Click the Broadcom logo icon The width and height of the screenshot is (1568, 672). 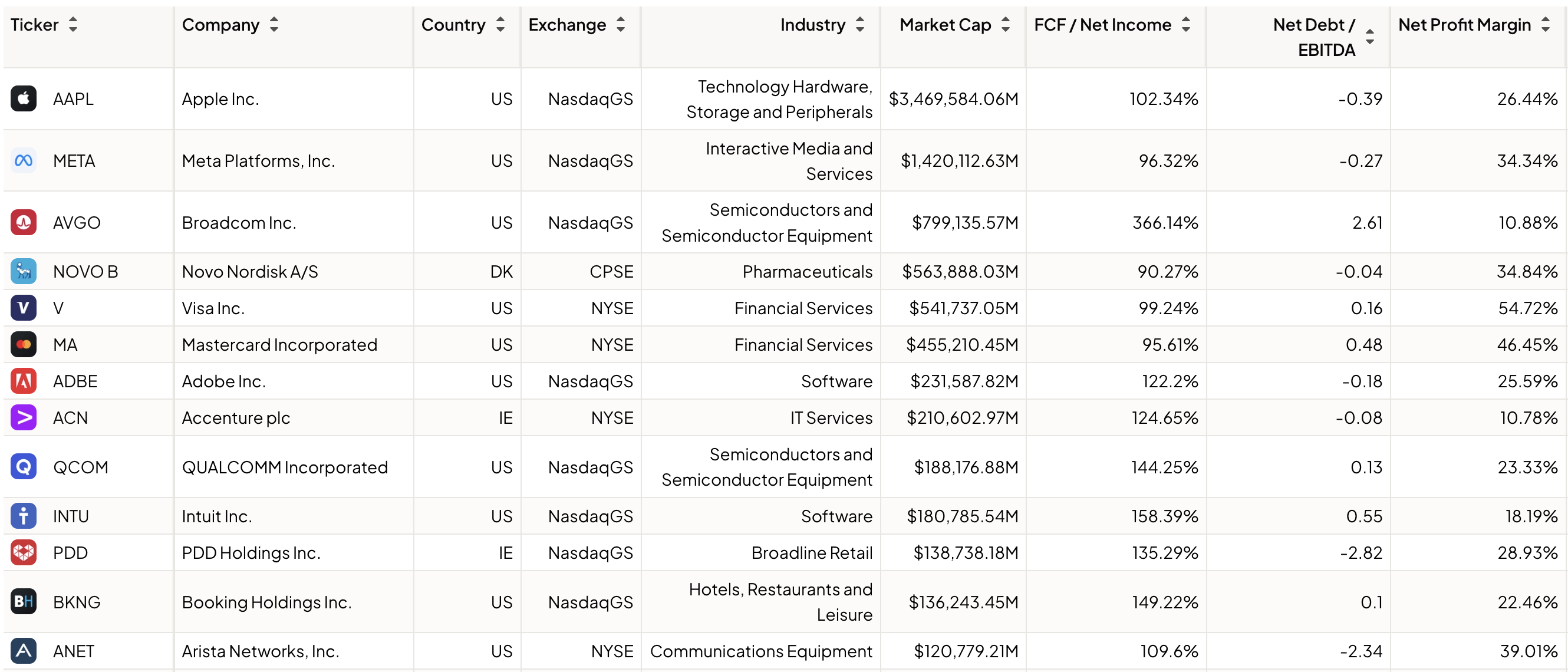click(23, 222)
